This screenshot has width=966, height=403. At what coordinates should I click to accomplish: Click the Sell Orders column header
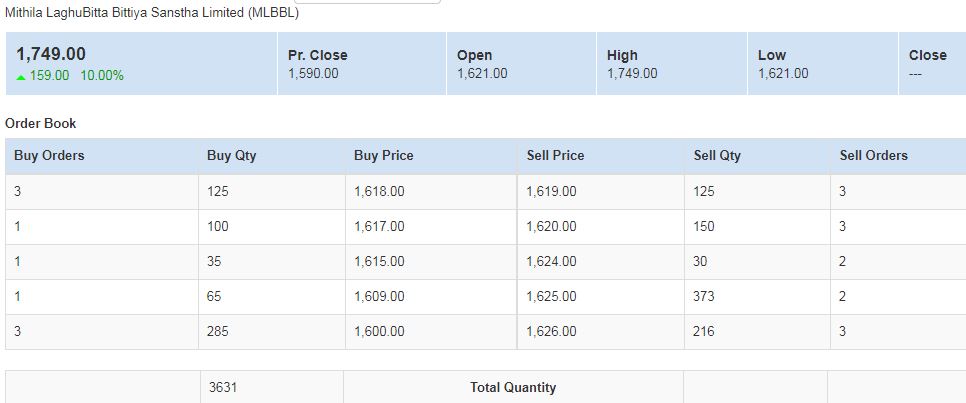pyautogui.click(x=873, y=155)
